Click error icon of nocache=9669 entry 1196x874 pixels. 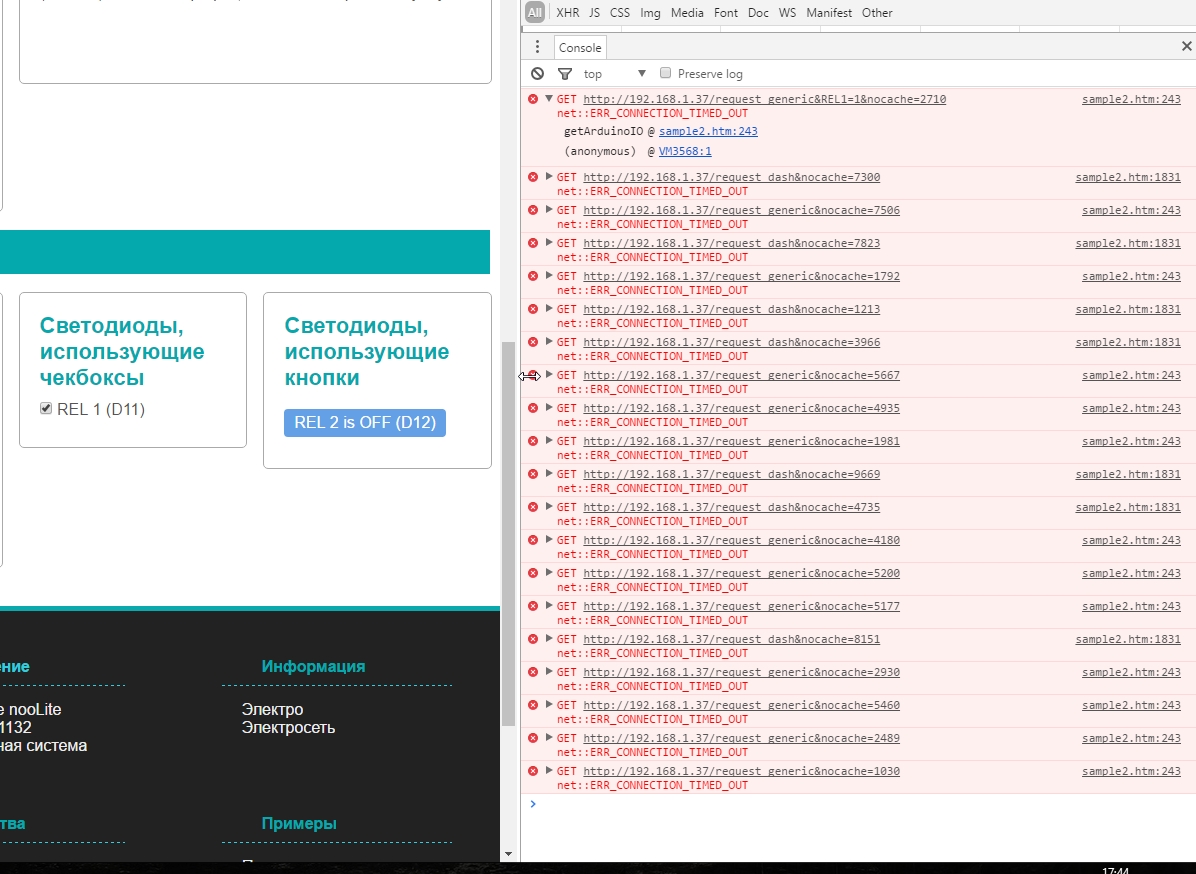point(532,474)
